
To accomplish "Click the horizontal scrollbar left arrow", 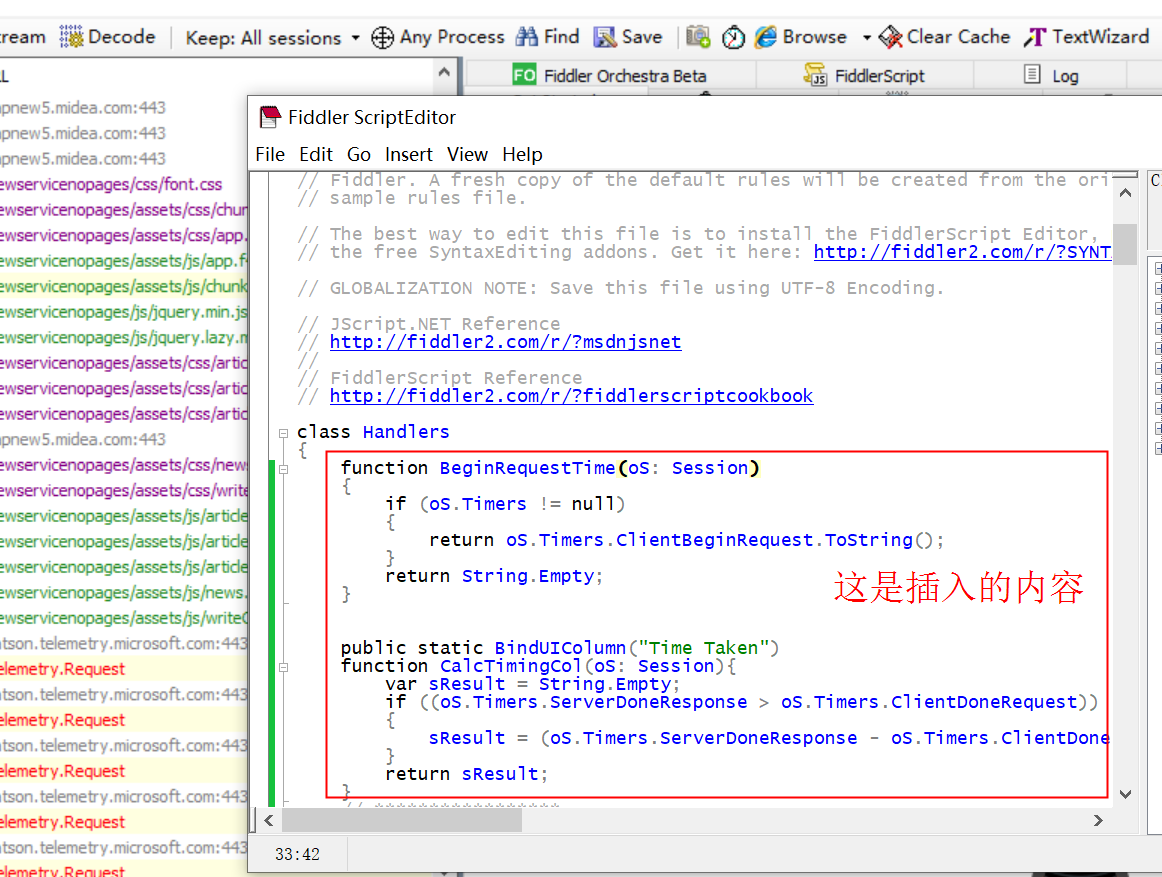I will pos(268,820).
